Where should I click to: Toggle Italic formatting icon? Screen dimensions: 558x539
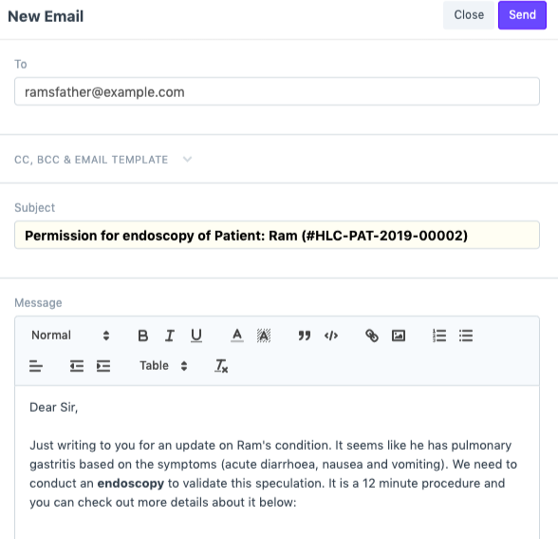(x=169, y=335)
